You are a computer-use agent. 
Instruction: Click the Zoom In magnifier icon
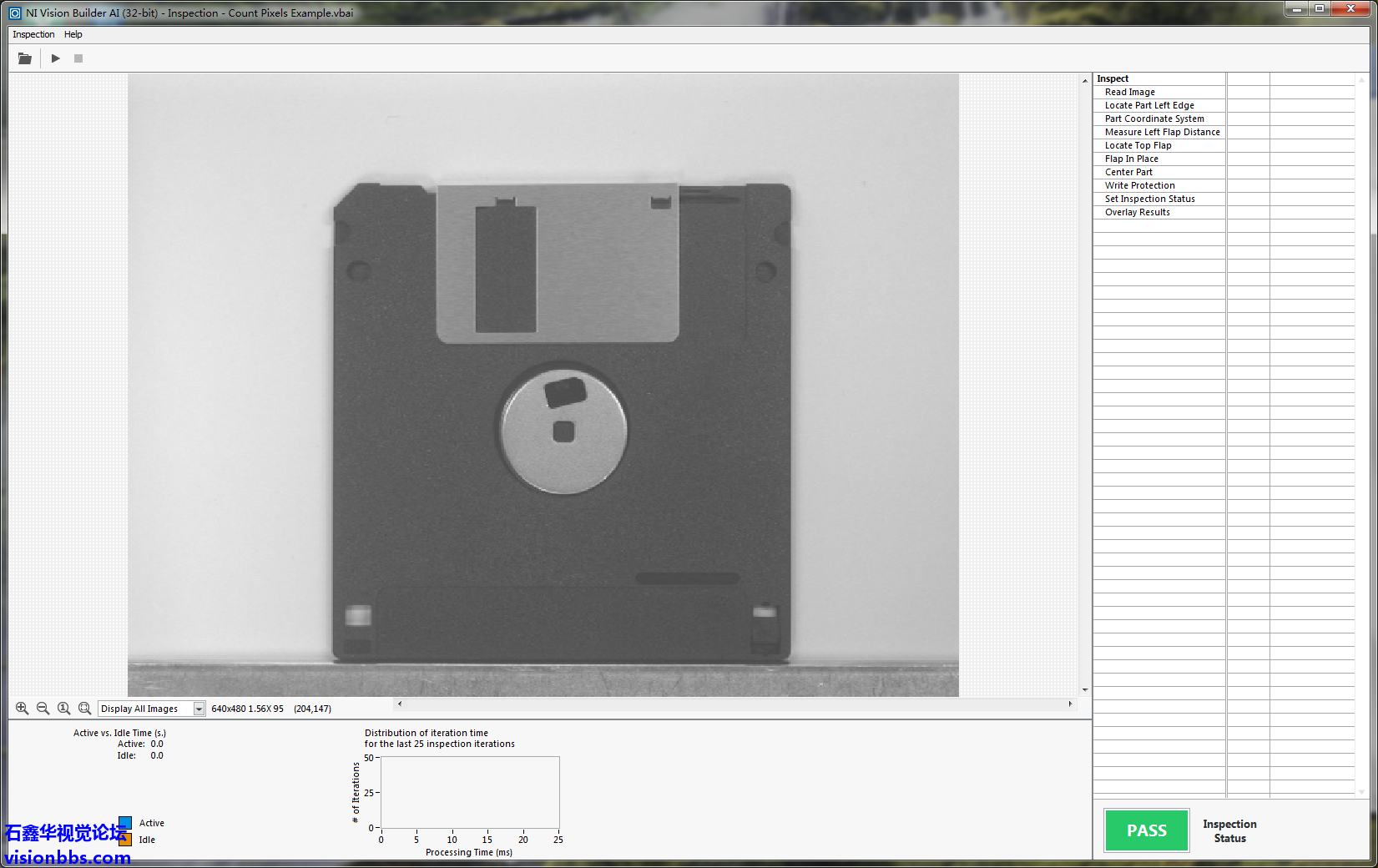point(23,709)
